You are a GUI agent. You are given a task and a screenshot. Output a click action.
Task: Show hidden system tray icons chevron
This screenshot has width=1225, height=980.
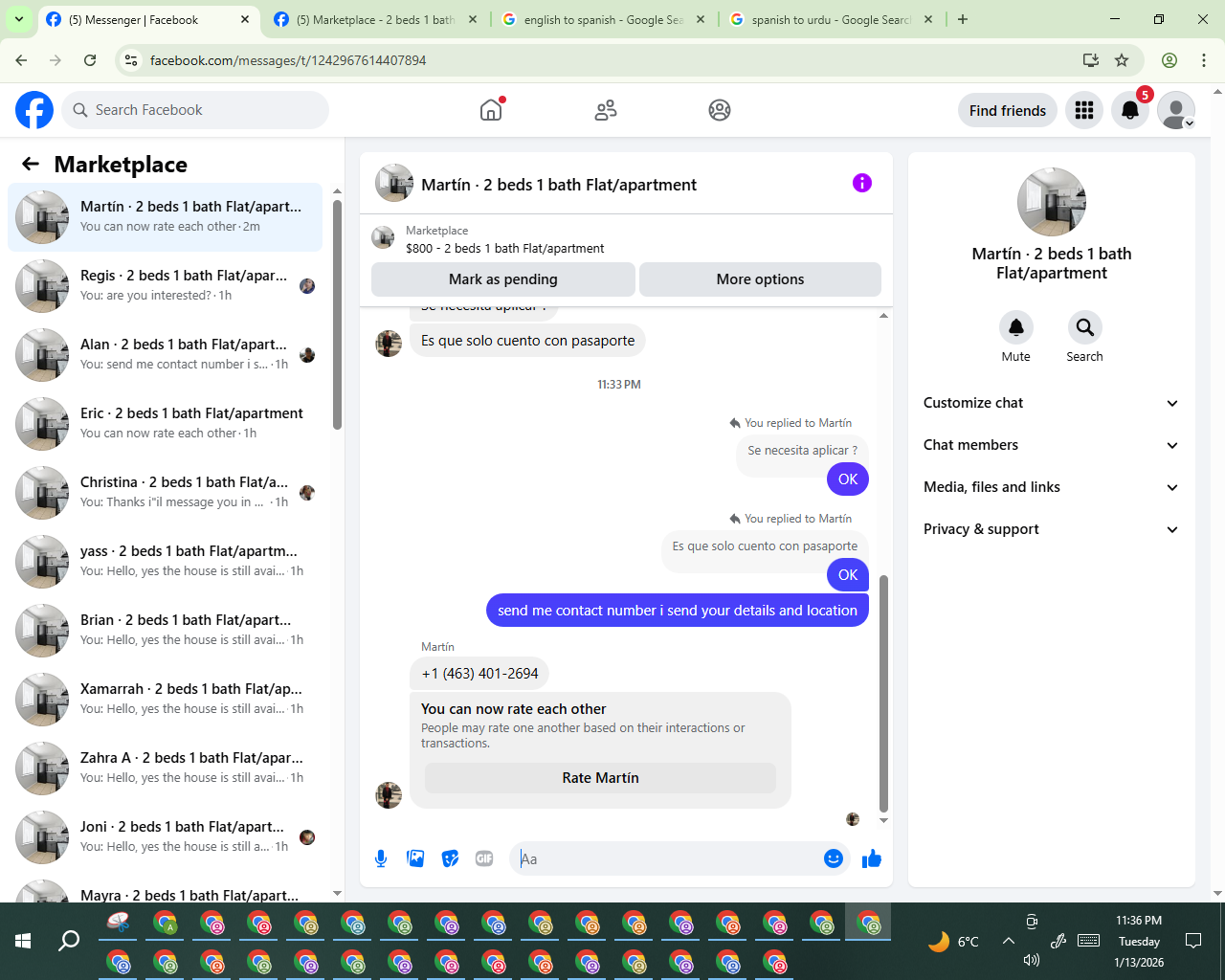[x=1009, y=941]
